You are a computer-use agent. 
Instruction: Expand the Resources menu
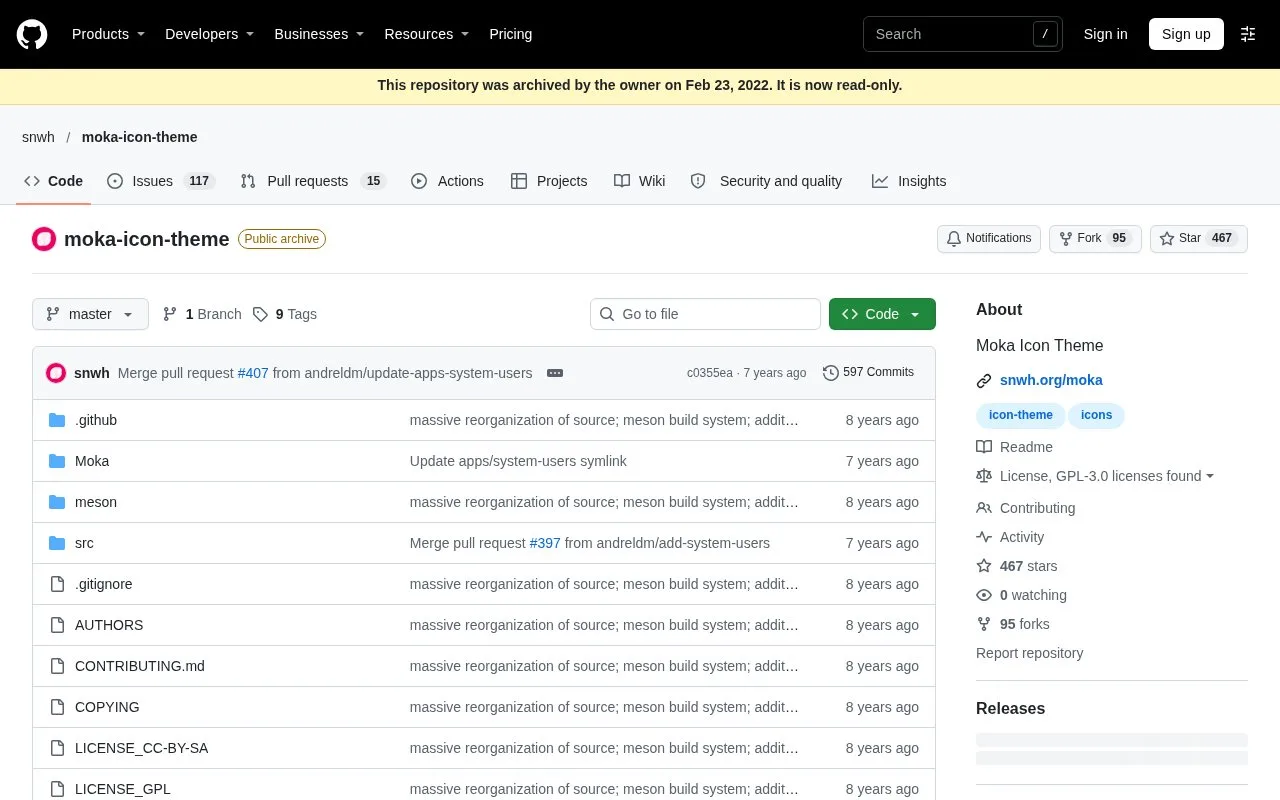427,34
